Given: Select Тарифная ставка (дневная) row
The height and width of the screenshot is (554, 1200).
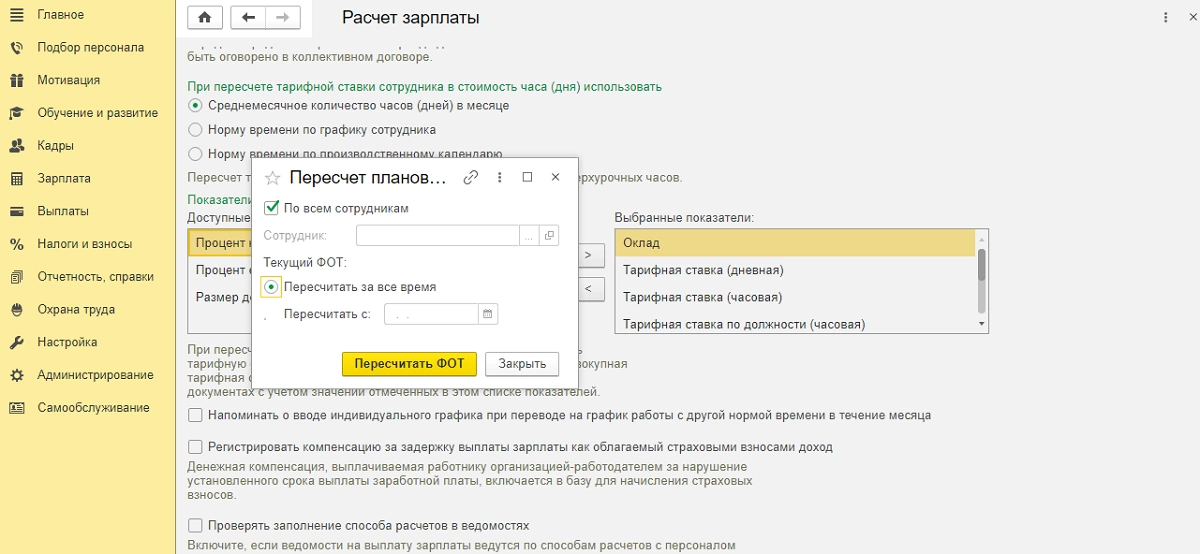Looking at the screenshot, I should 795,270.
